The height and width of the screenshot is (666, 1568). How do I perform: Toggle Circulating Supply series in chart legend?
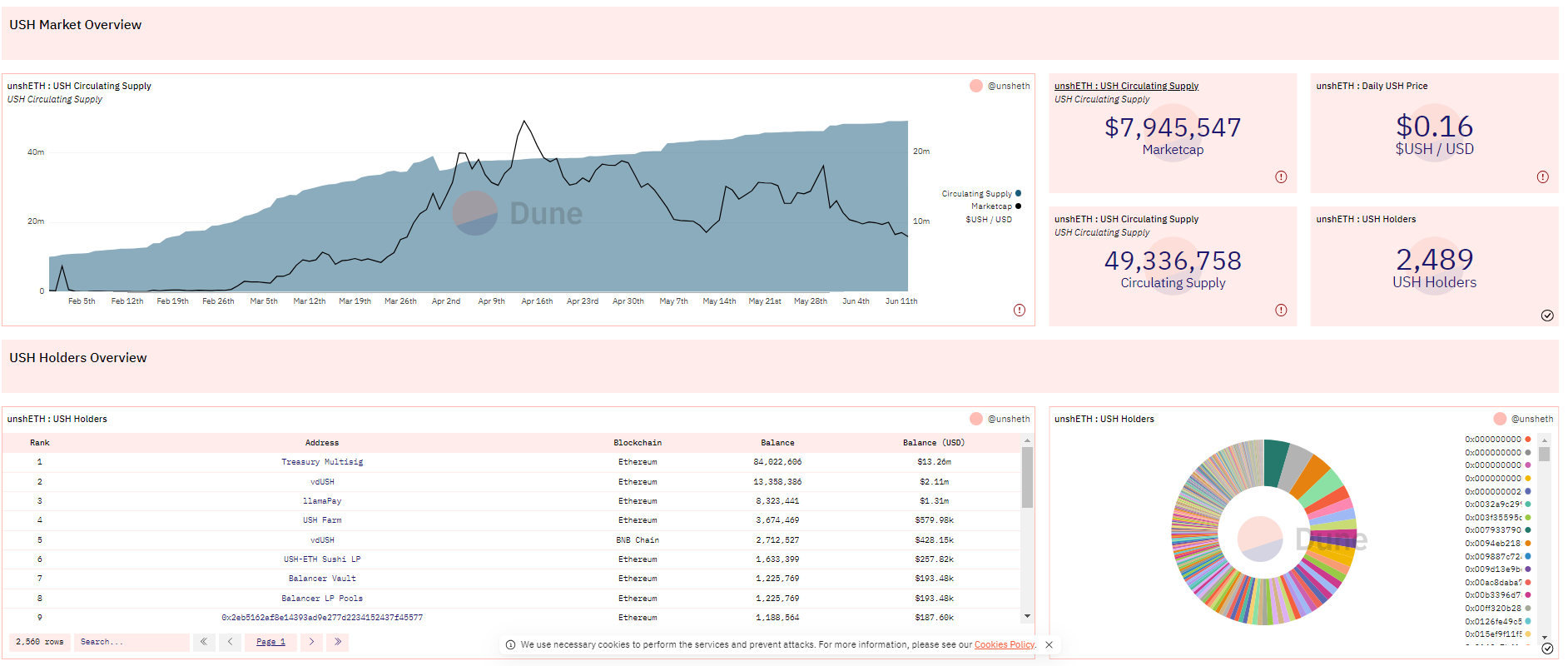(980, 194)
